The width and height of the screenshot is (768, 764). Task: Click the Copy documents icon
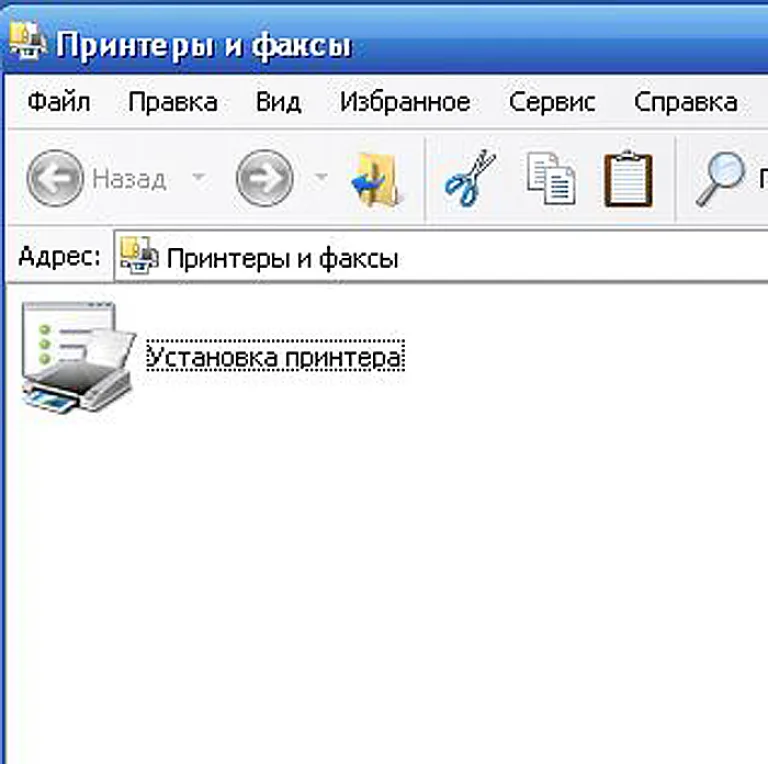[x=551, y=178]
